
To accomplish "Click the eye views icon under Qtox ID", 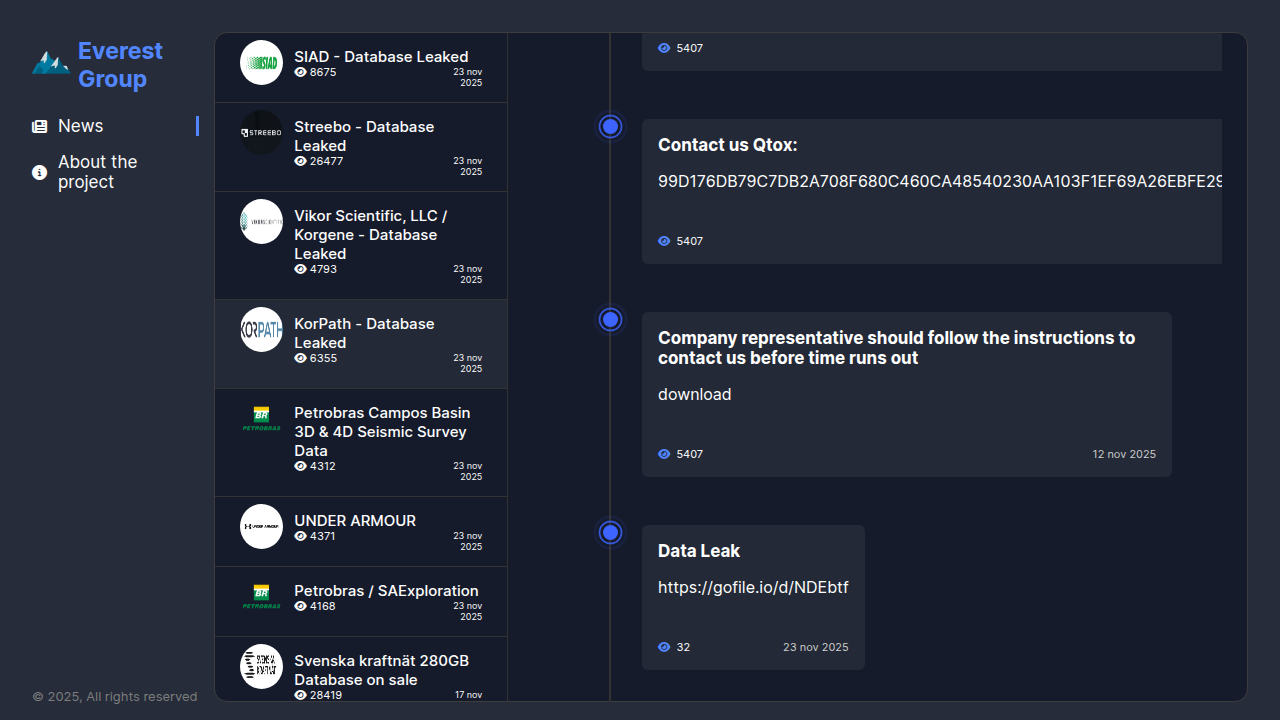I will [x=664, y=241].
